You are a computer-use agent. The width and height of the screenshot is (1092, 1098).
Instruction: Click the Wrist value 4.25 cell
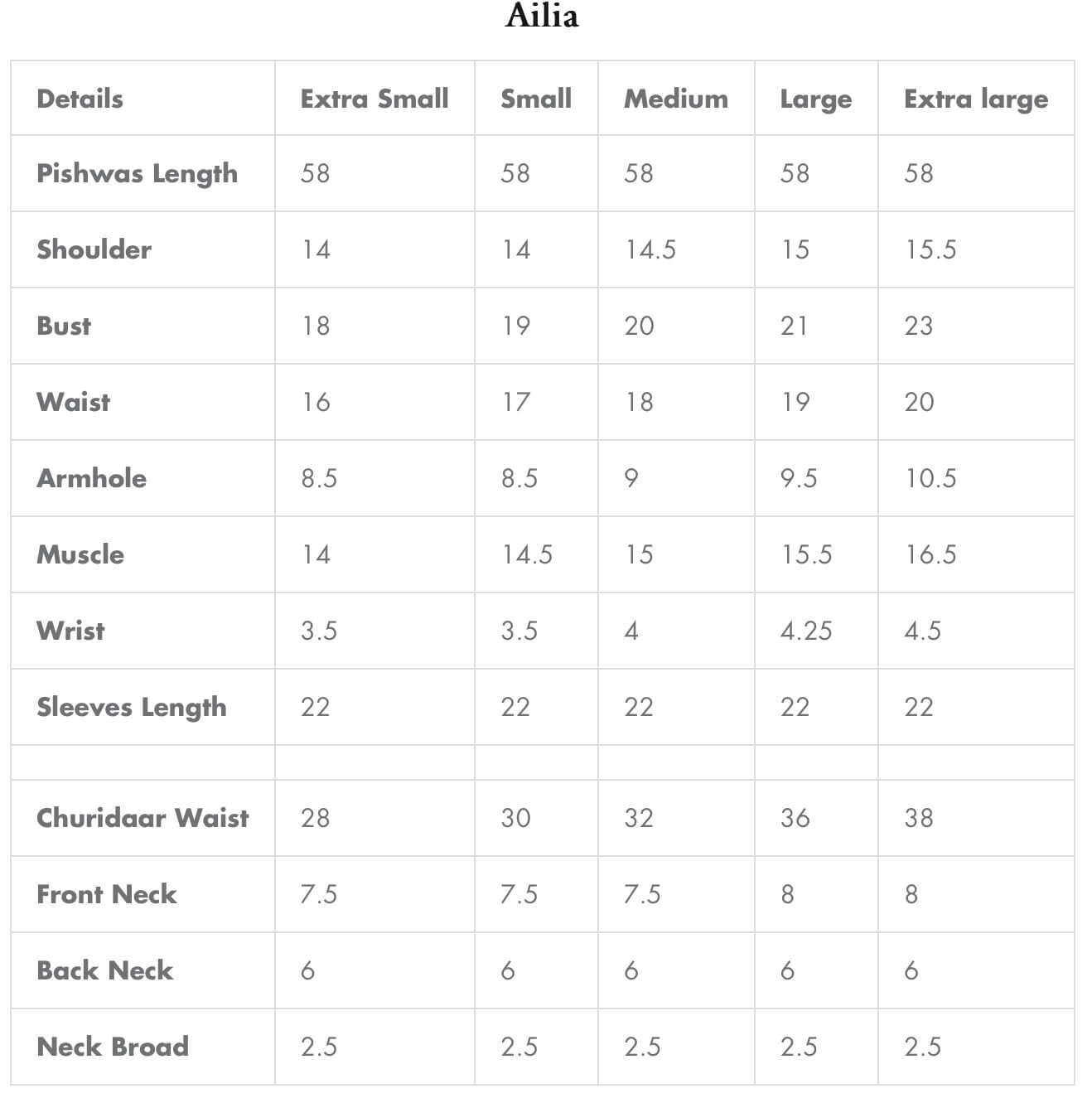(806, 631)
